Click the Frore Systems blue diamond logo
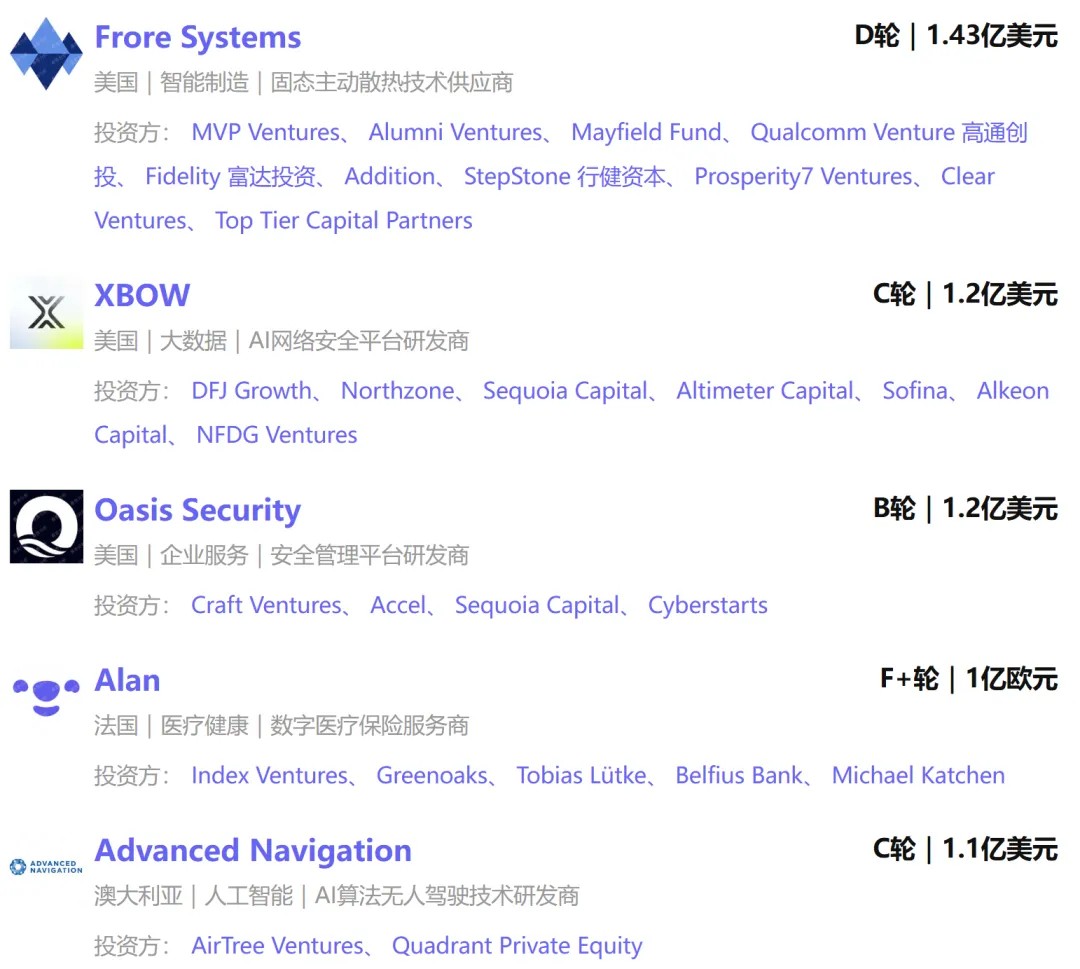Viewport: 1080px width, 969px height. click(x=46, y=54)
